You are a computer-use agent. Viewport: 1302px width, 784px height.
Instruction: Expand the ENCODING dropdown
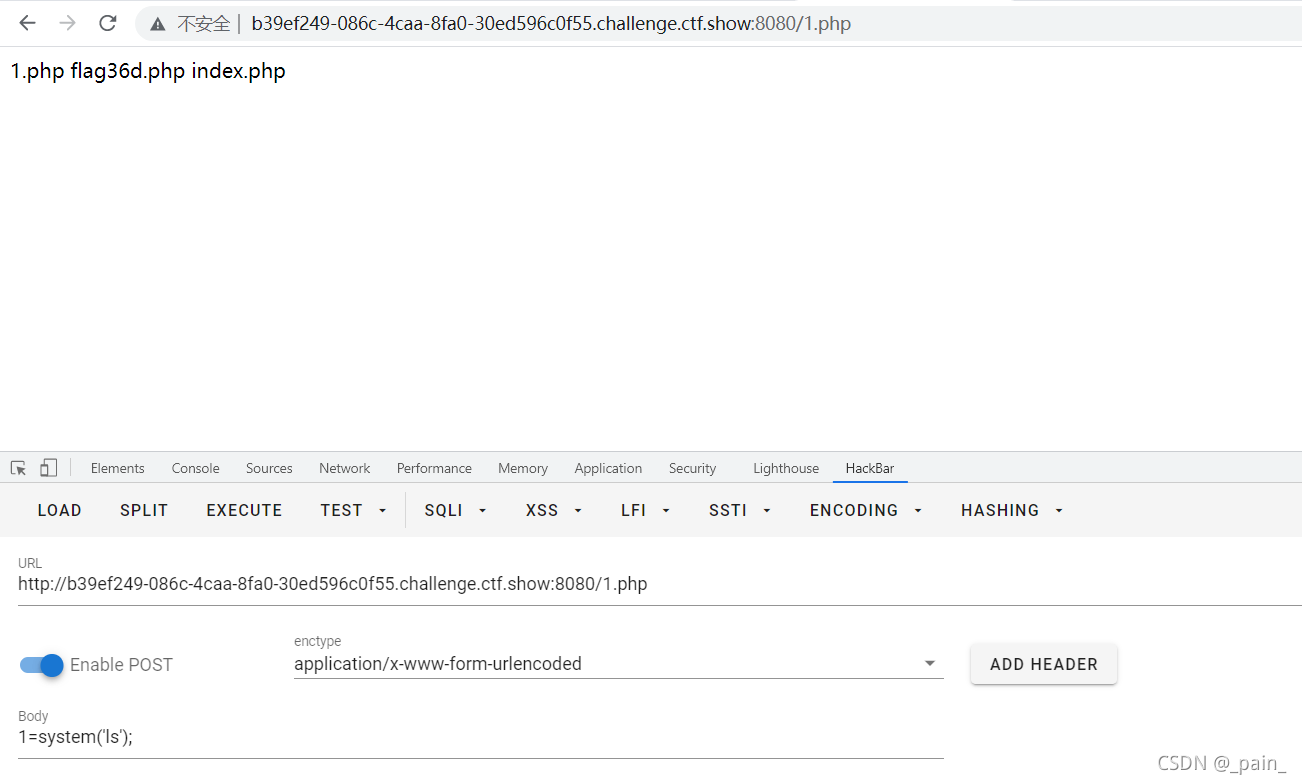point(866,510)
